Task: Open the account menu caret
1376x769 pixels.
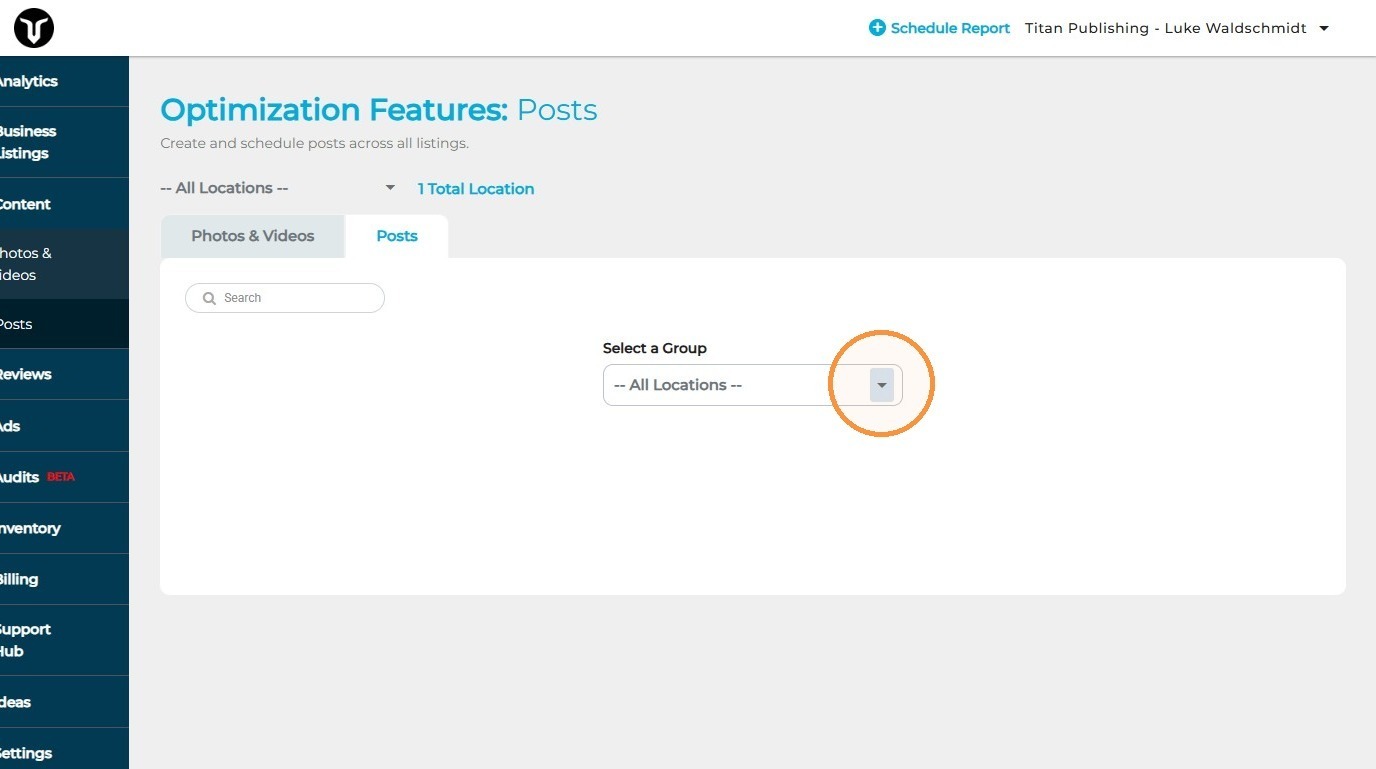Action: (1324, 28)
